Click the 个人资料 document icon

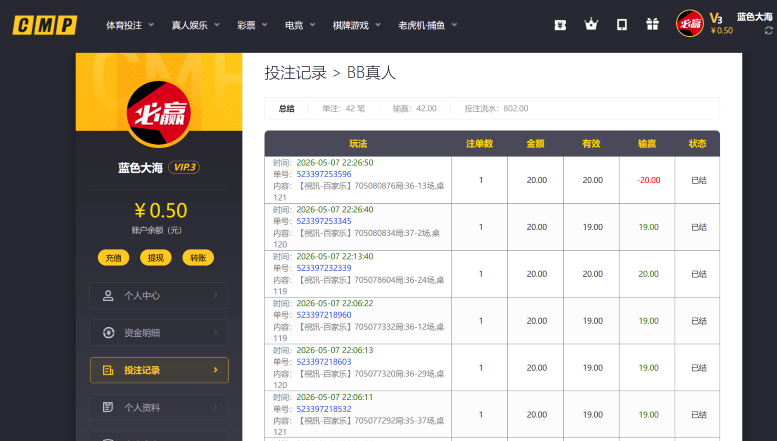point(108,407)
